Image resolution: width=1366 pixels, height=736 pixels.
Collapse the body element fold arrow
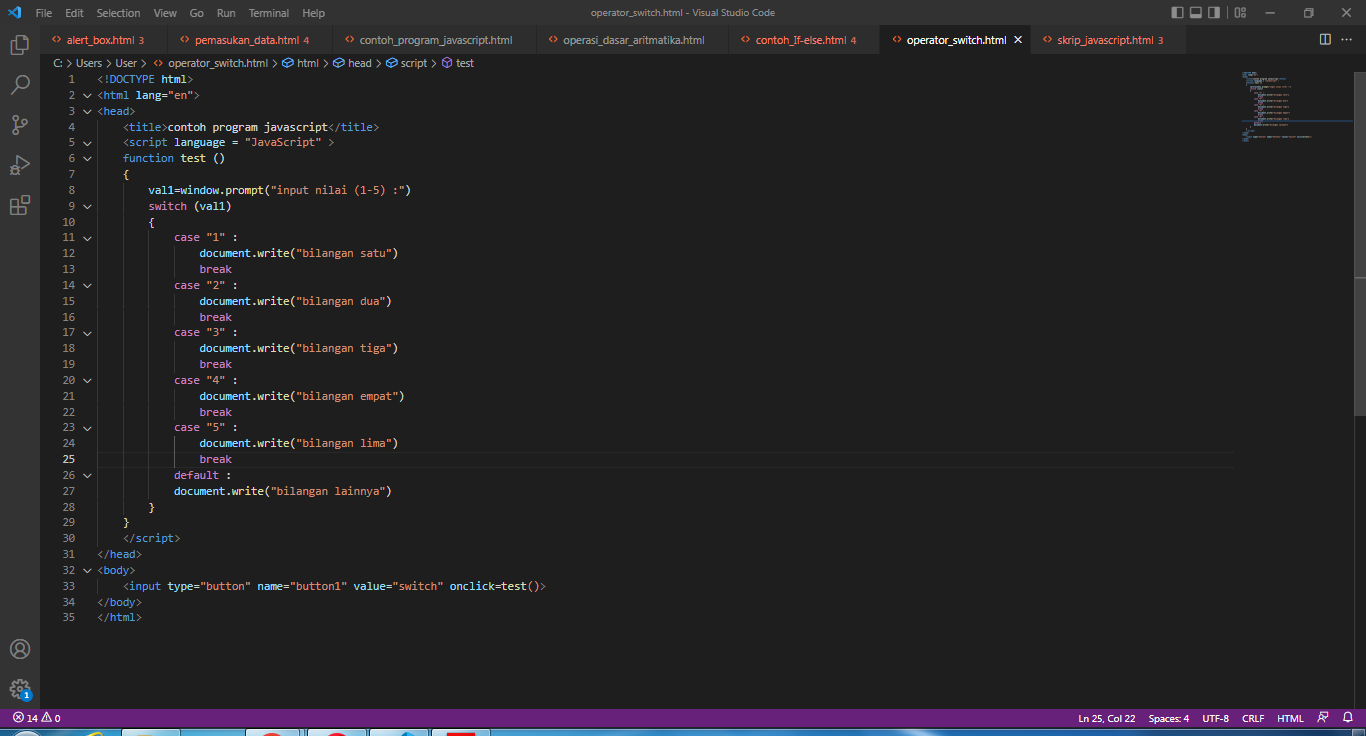click(x=87, y=570)
